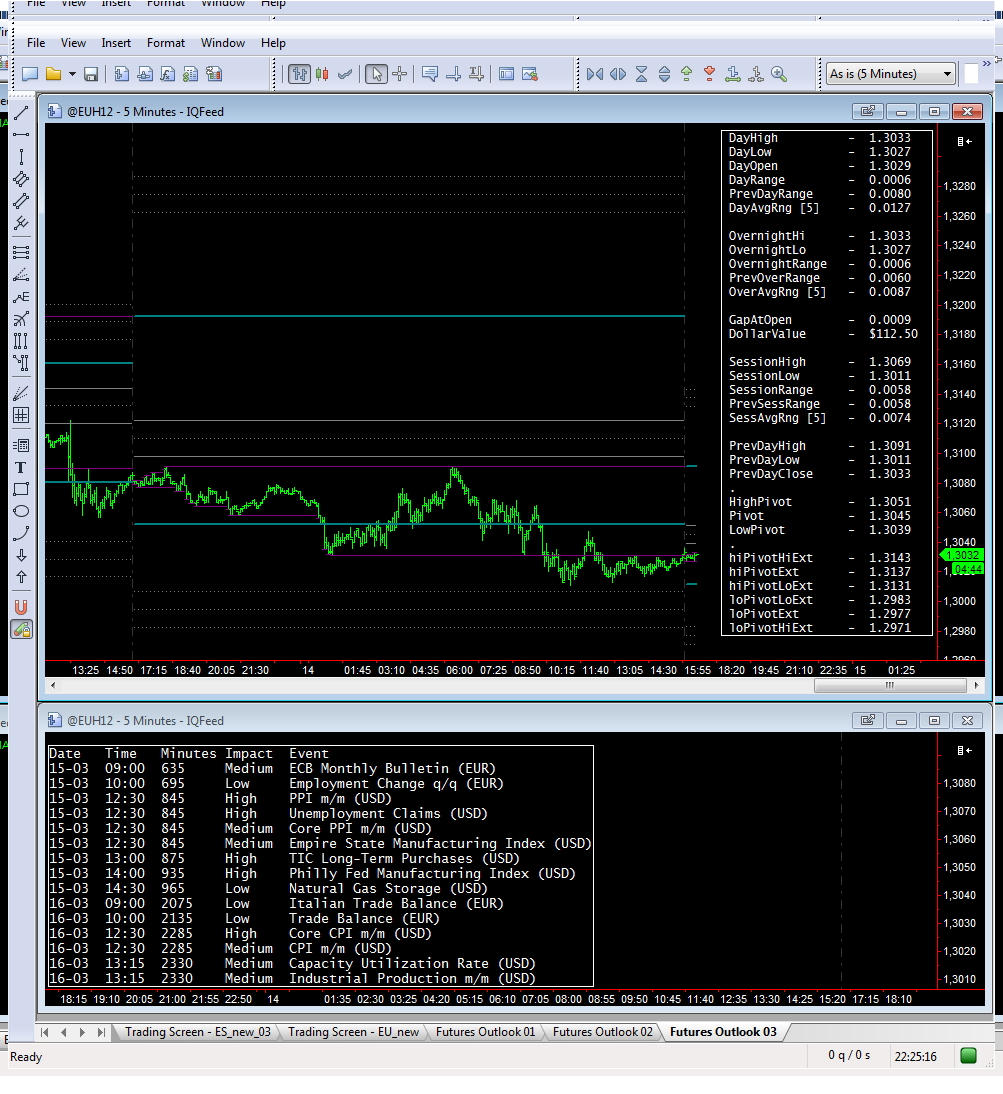Click the green connection status indicator
This screenshot has height=1094, width=1003.
(968, 1056)
